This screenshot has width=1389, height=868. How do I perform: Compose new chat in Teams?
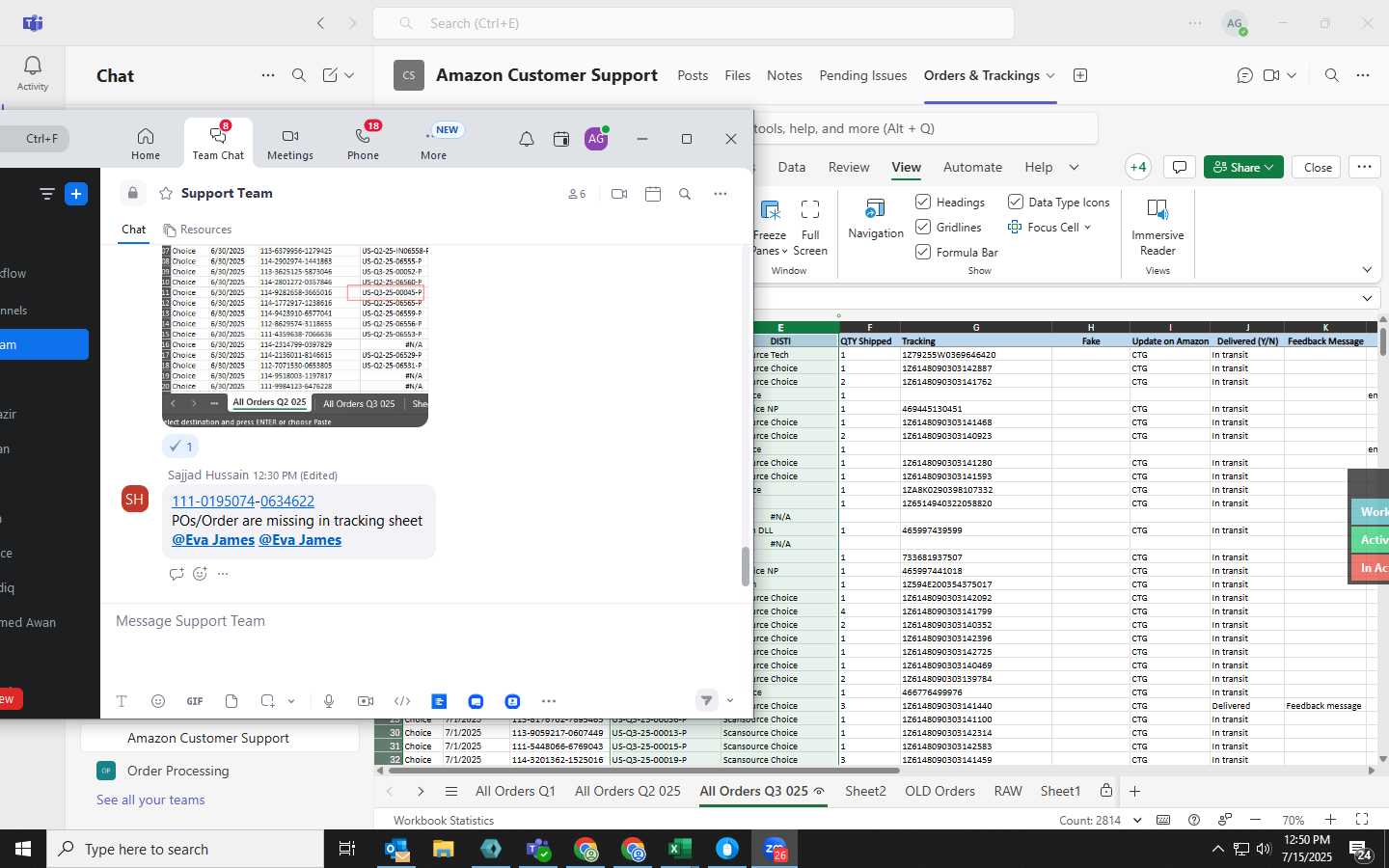point(331,75)
